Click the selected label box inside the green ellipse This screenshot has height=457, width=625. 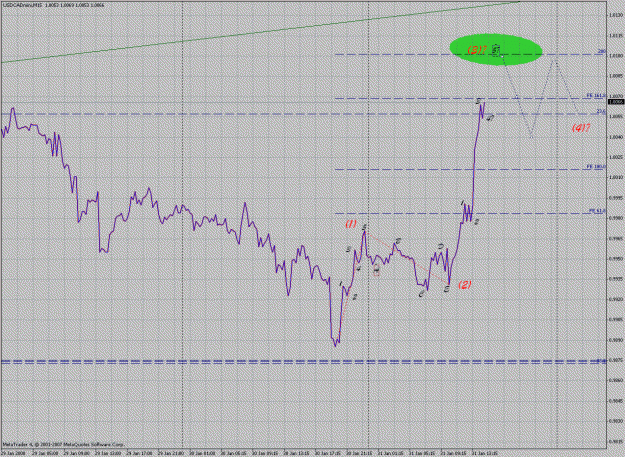[x=495, y=50]
